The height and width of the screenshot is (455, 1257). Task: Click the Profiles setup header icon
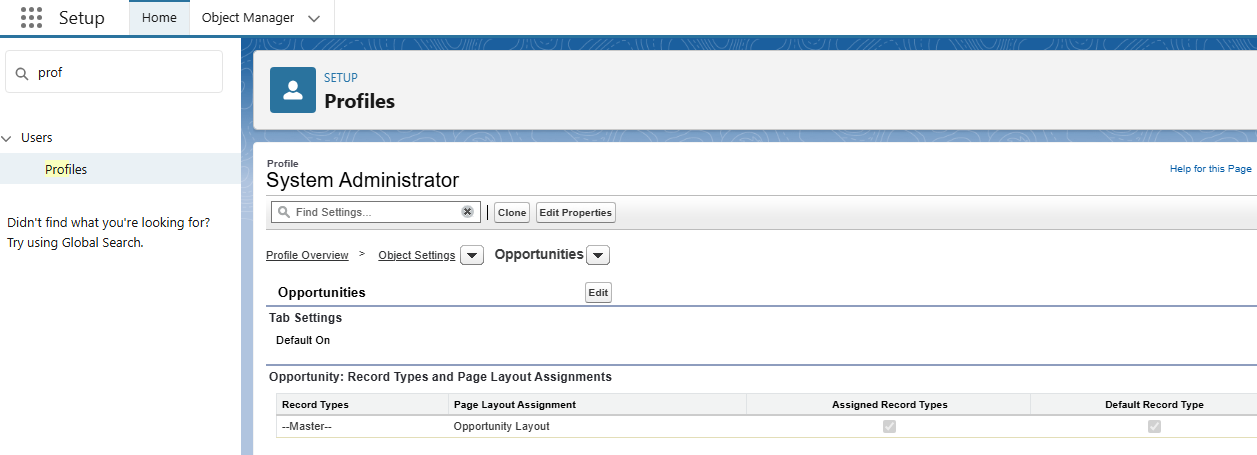click(293, 91)
